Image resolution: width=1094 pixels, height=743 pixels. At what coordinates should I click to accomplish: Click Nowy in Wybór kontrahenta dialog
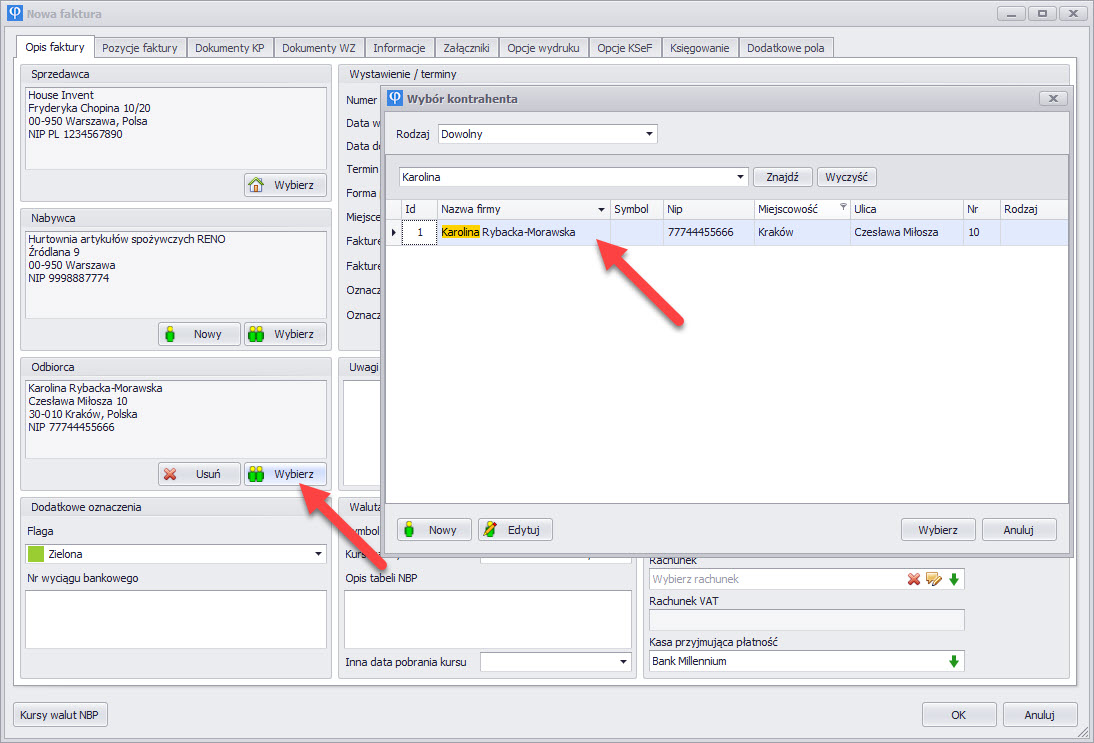[x=434, y=530]
